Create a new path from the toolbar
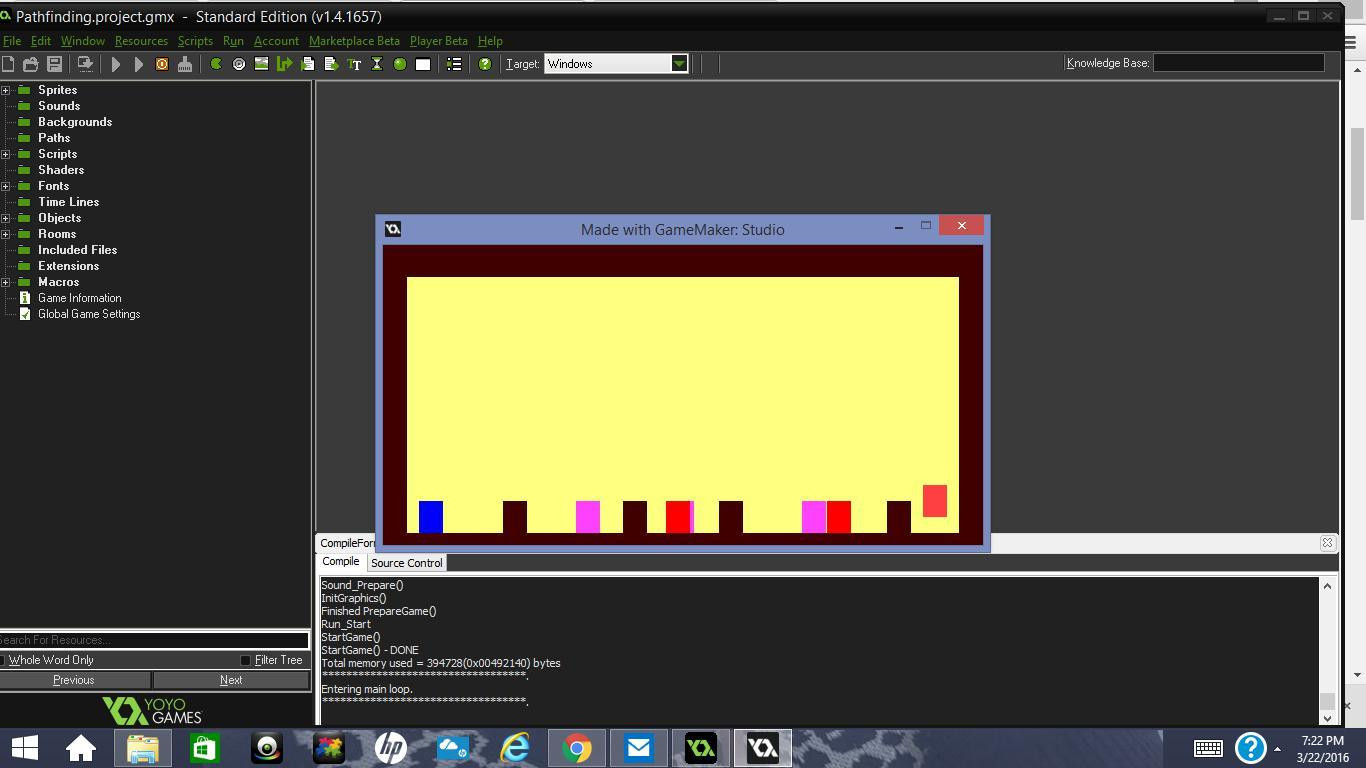The width and height of the screenshot is (1366, 768). (x=284, y=64)
